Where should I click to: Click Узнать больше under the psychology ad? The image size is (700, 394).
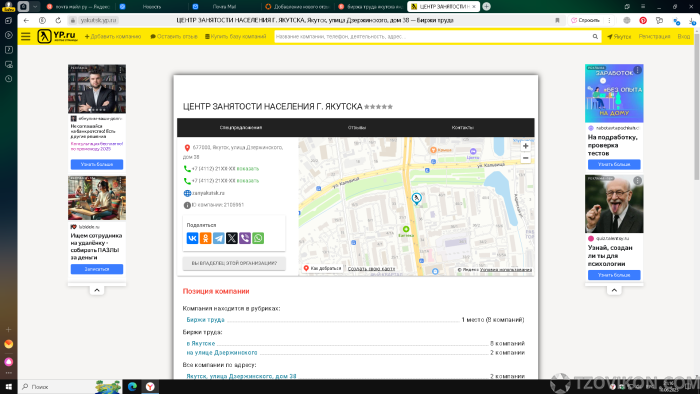[614, 275]
